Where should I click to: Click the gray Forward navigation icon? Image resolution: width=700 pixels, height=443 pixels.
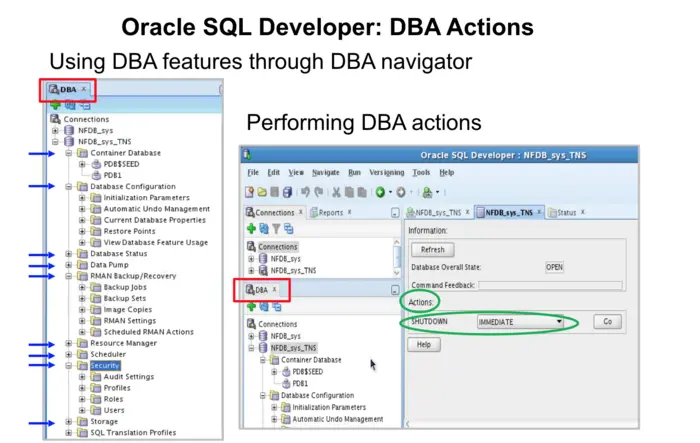pyautogui.click(x=401, y=192)
